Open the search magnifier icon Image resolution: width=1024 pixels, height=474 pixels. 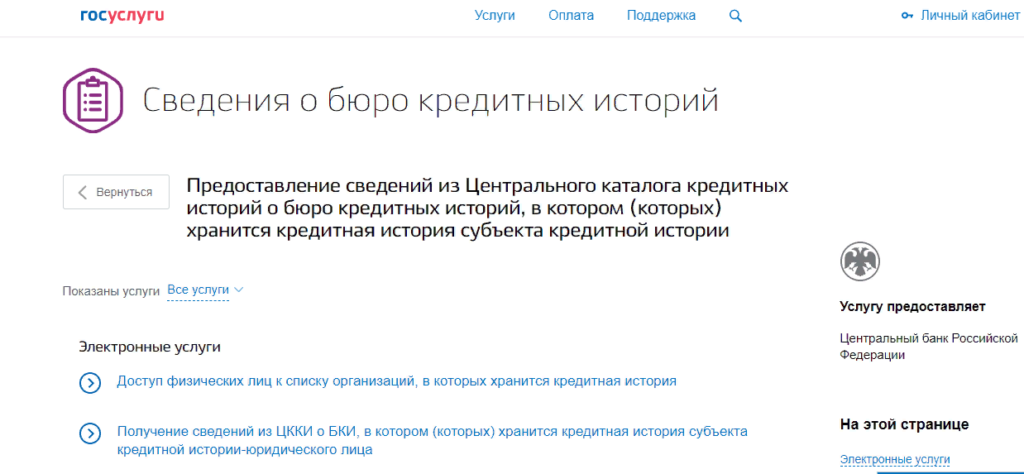[736, 16]
